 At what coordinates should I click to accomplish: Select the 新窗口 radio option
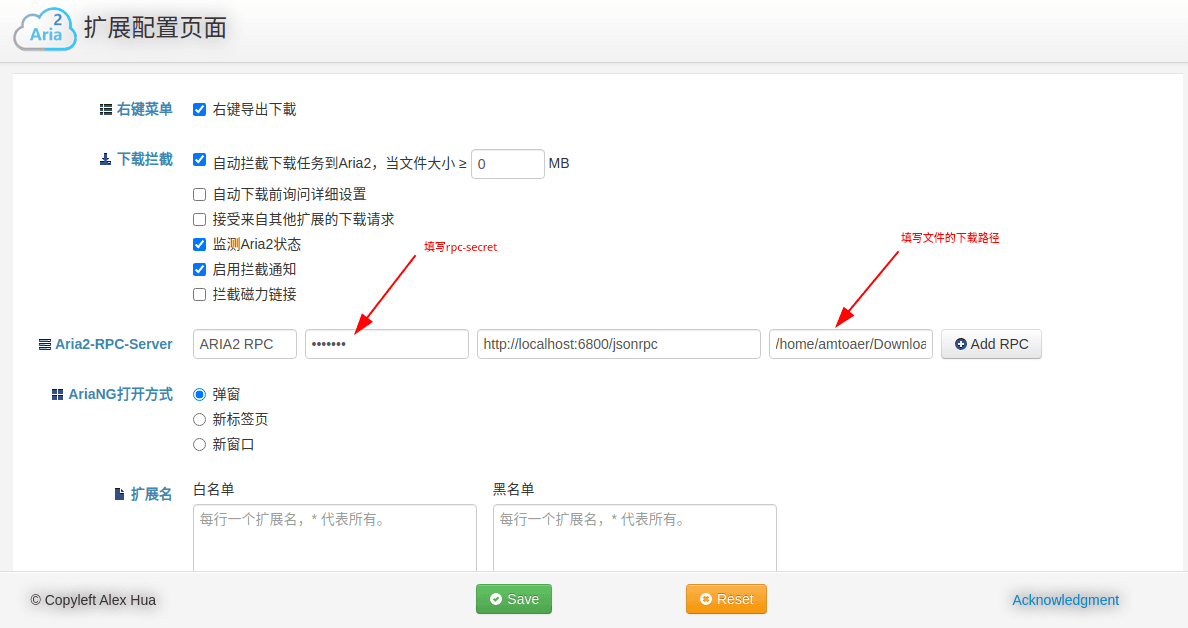coord(199,445)
